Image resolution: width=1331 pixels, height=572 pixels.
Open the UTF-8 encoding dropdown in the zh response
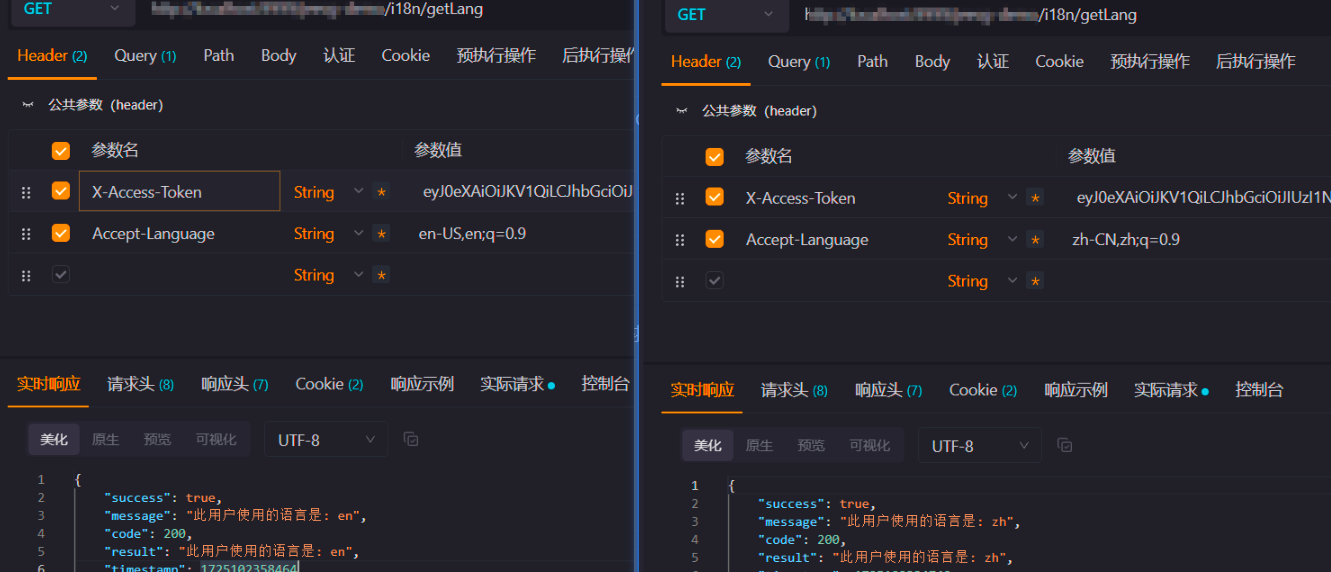point(979,445)
